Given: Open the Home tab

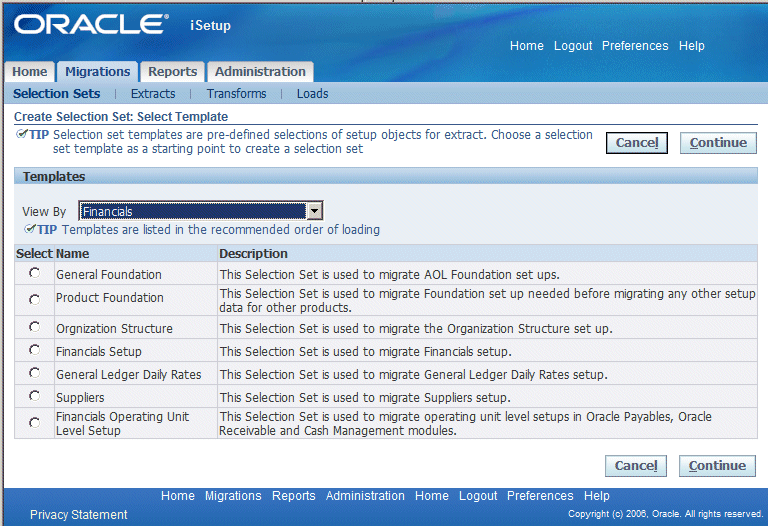Looking at the screenshot, I should coord(29,72).
